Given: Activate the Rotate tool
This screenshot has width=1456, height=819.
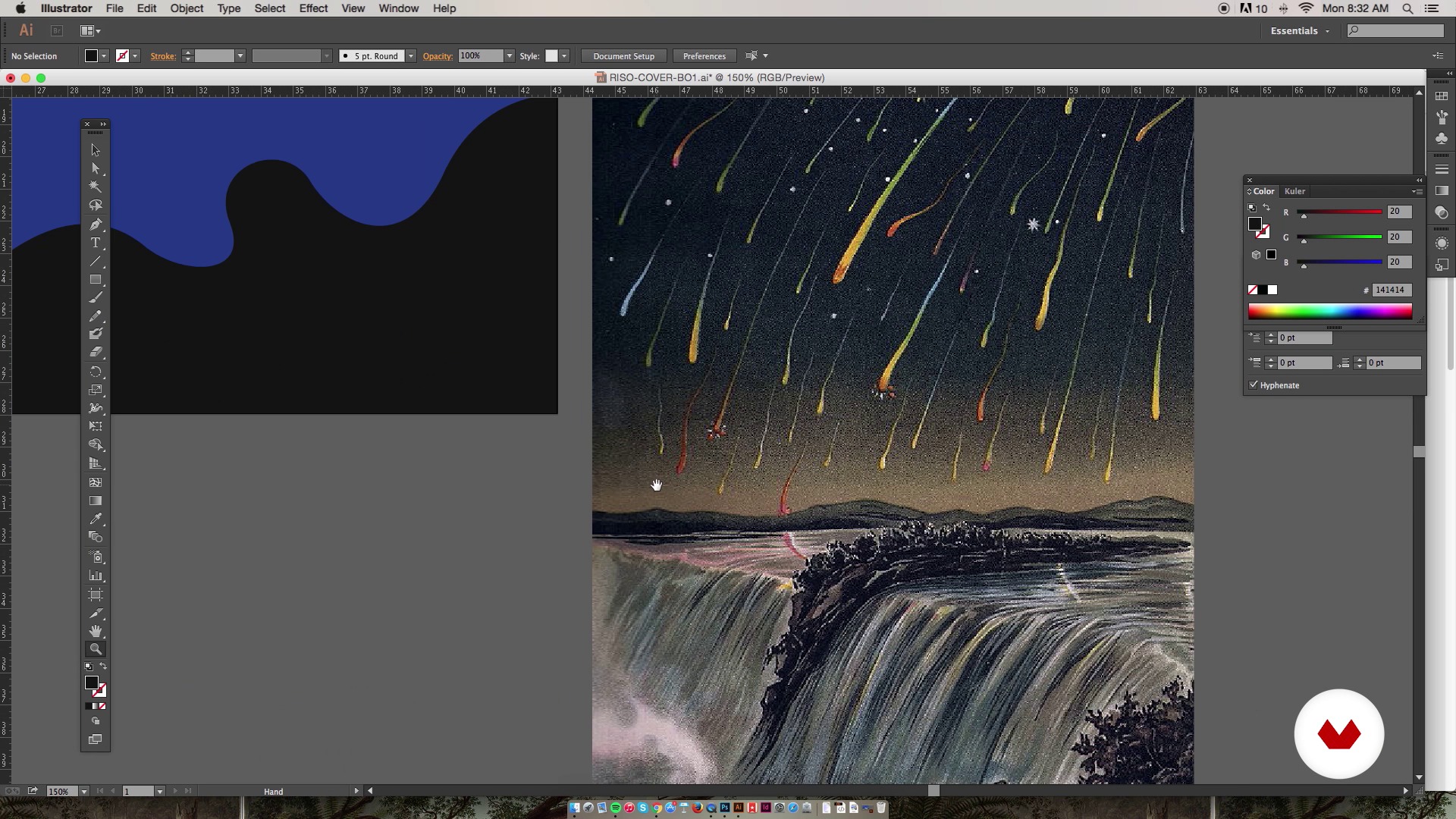Looking at the screenshot, I should tap(96, 372).
